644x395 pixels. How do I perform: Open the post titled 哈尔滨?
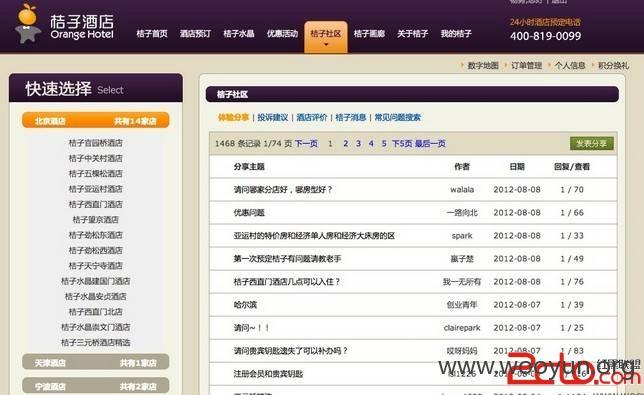[245, 305]
